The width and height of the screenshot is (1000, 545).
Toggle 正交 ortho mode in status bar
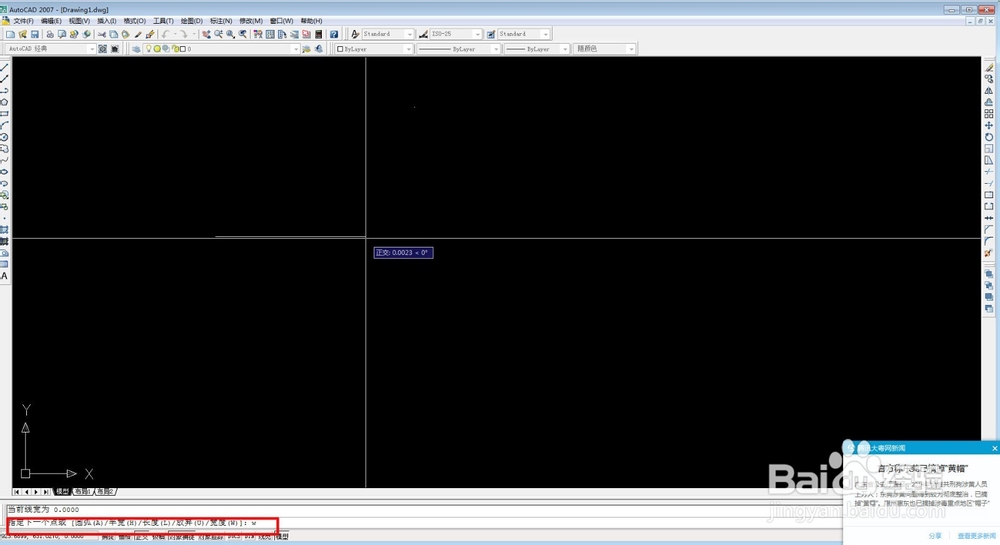pyautogui.click(x=142, y=537)
